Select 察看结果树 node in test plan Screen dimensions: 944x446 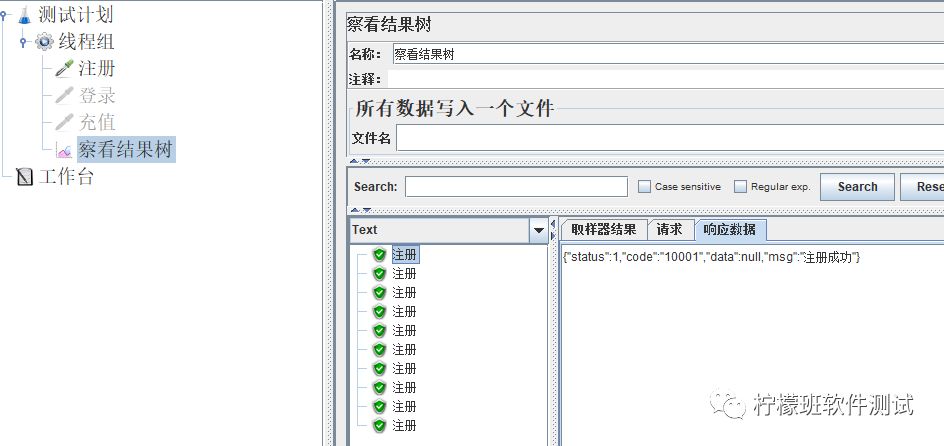click(x=126, y=149)
